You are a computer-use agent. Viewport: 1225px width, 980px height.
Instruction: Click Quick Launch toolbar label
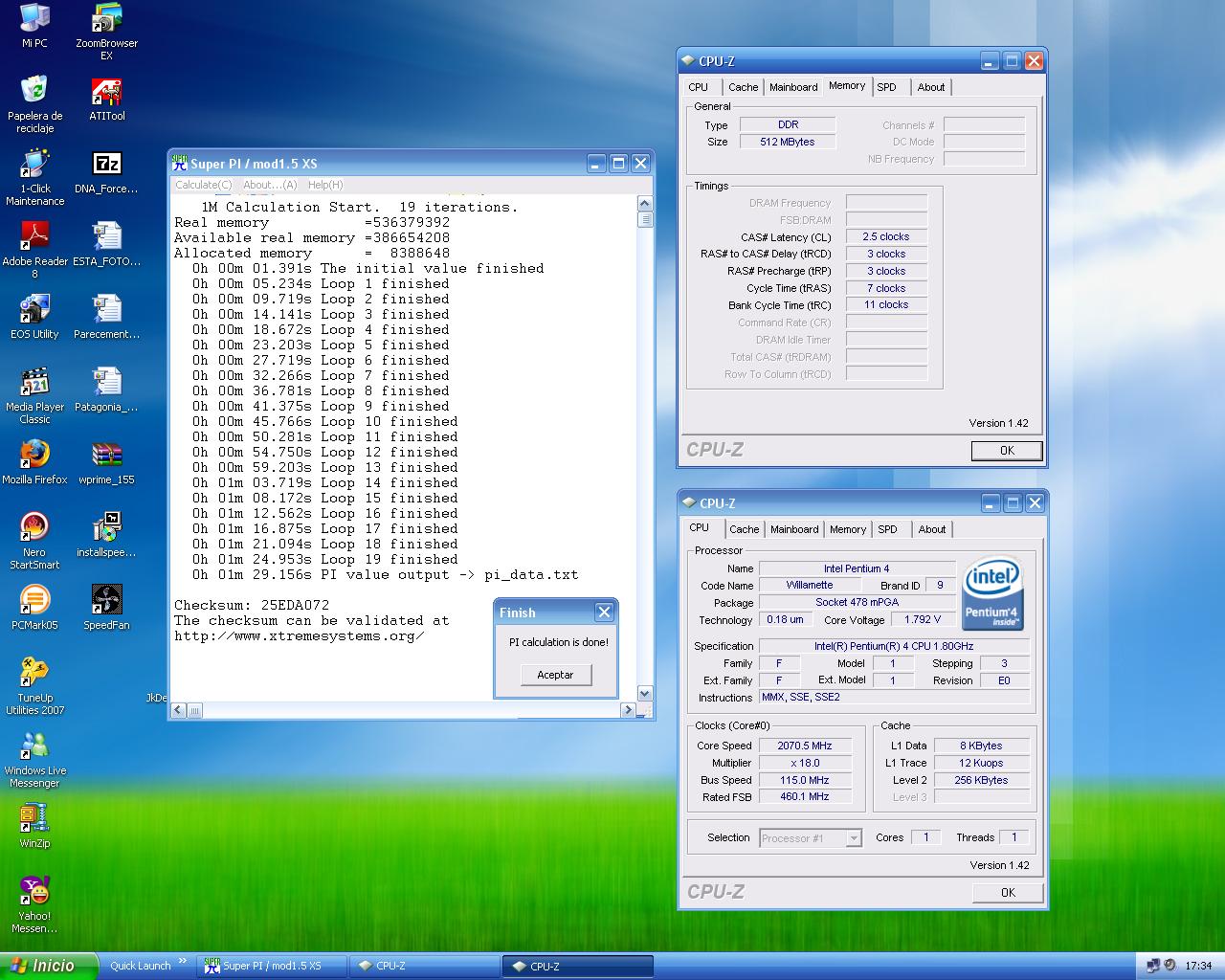[141, 966]
